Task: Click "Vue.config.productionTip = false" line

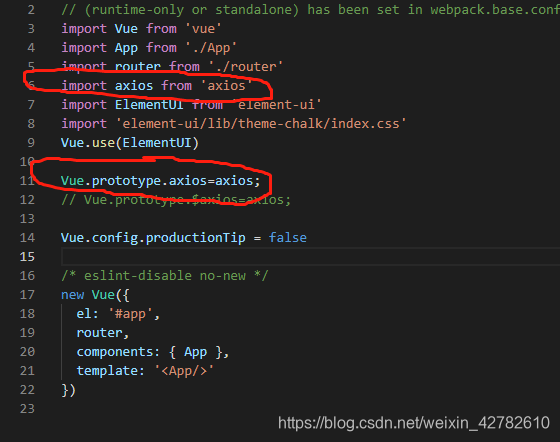Action: 184,238
